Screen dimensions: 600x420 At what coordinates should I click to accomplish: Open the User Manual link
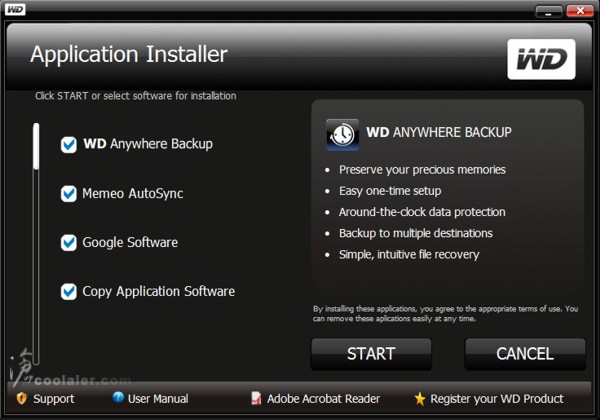point(158,399)
